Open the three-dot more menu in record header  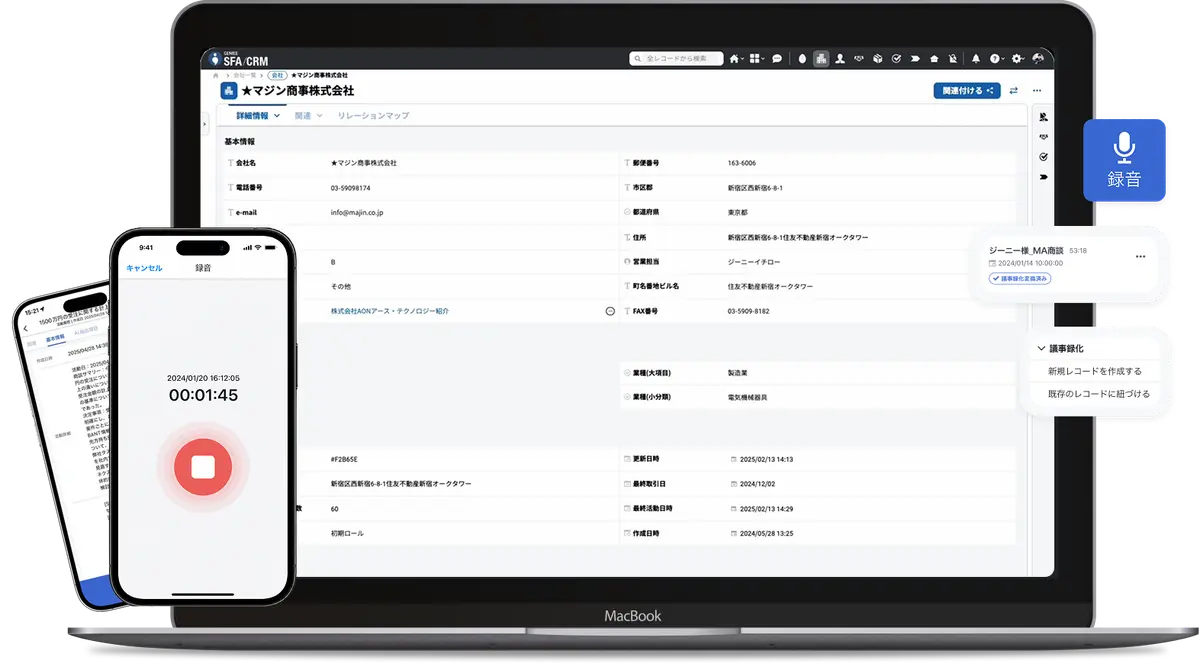1037,91
